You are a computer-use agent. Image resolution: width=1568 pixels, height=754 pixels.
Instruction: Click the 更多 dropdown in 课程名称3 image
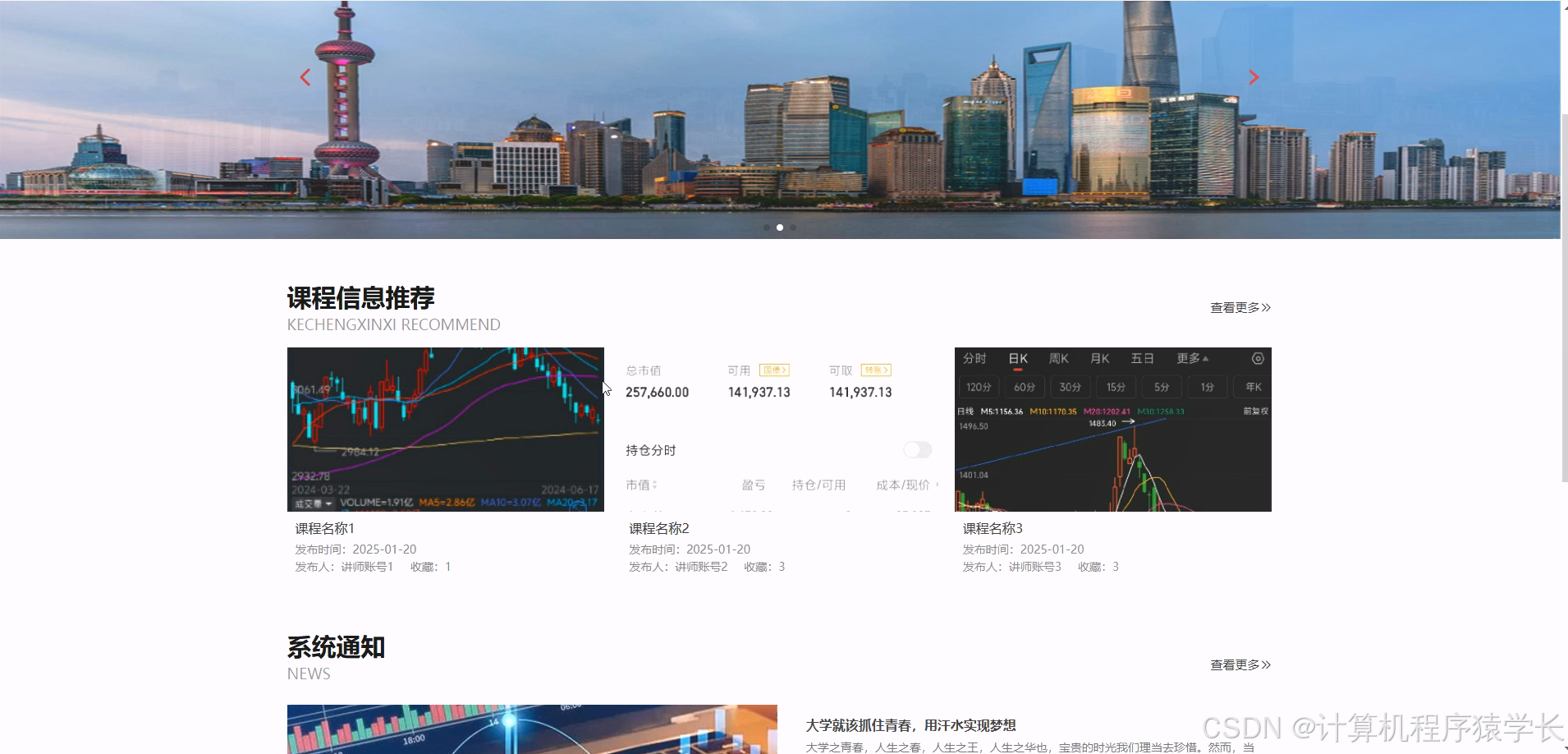(x=1192, y=359)
